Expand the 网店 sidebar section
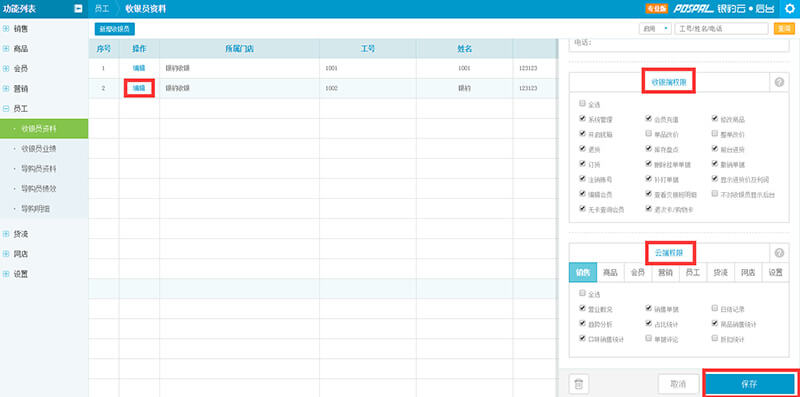The height and width of the screenshot is (397, 800). (6, 254)
